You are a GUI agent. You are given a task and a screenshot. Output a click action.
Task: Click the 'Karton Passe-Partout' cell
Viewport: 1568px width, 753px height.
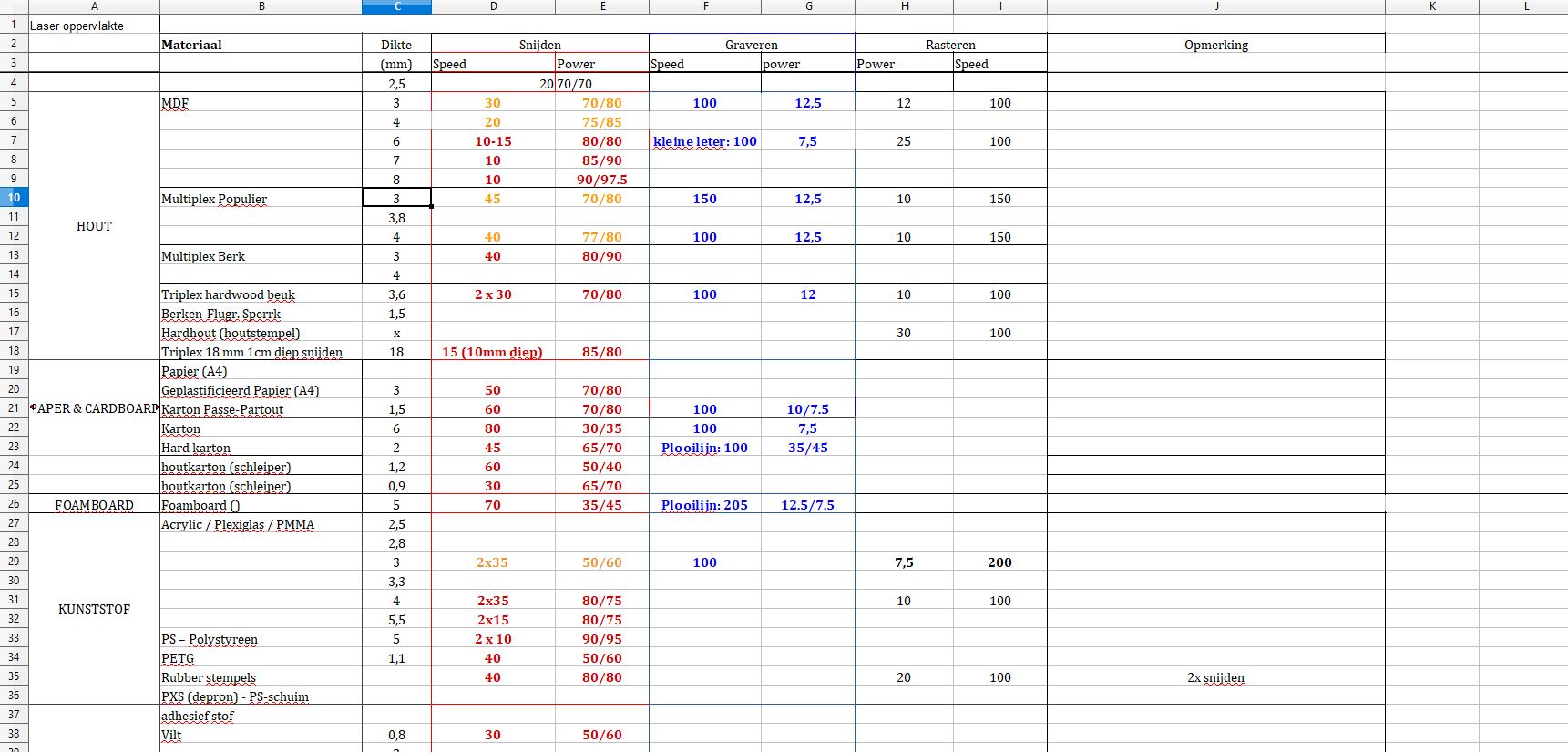261,409
